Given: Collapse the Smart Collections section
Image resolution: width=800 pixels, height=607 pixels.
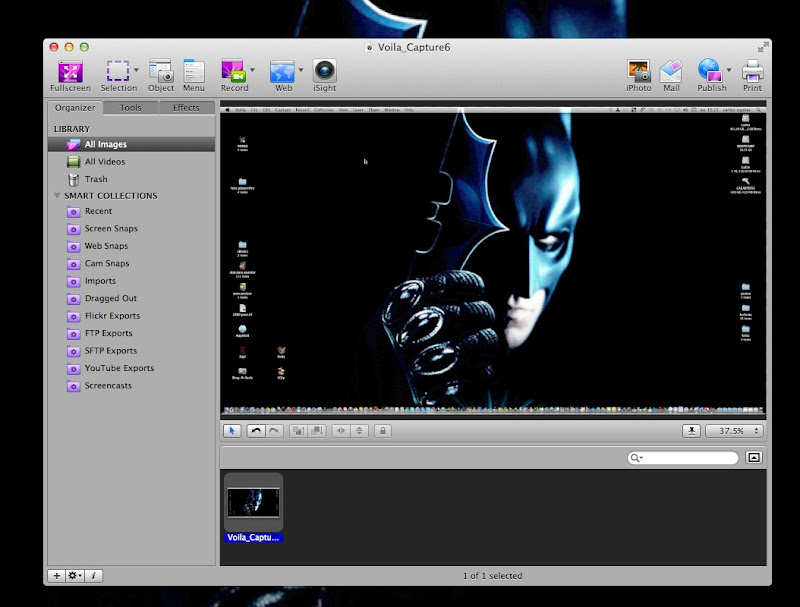Looking at the screenshot, I should (x=57, y=196).
